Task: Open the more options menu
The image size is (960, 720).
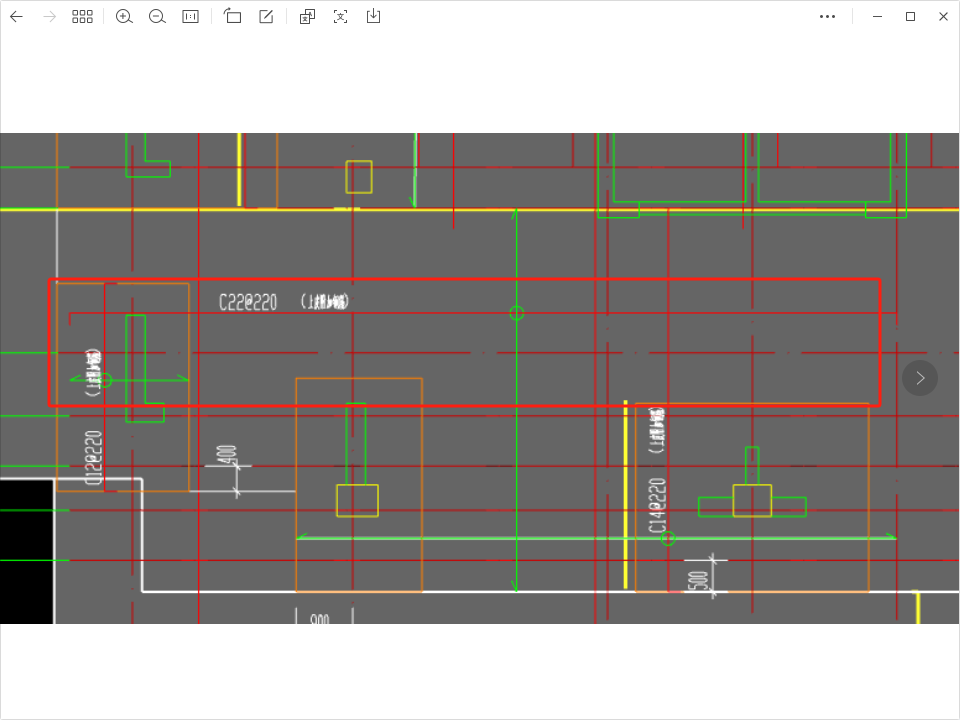Action: click(827, 17)
